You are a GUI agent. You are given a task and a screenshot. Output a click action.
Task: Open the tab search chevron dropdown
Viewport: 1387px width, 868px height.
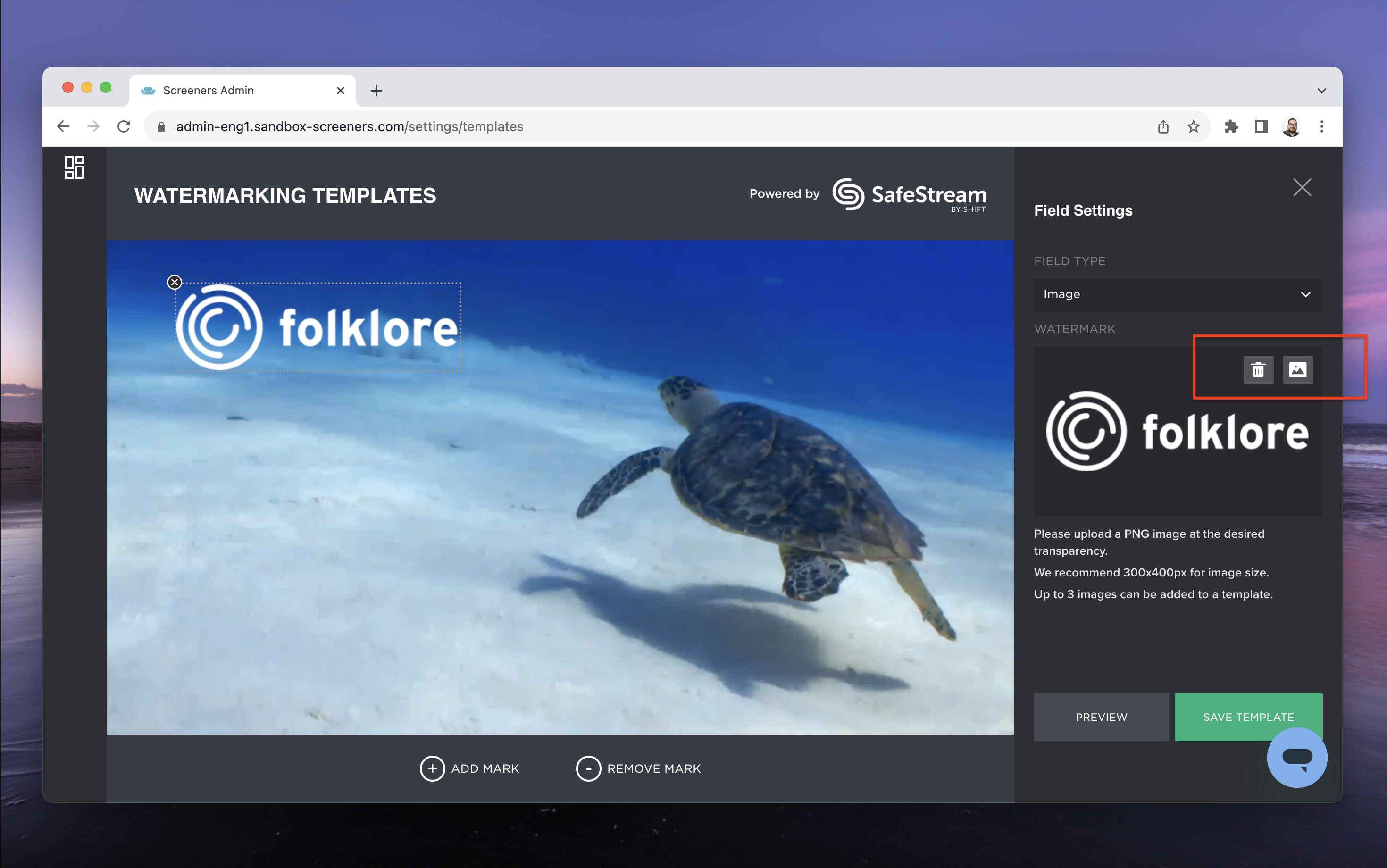tap(1321, 91)
